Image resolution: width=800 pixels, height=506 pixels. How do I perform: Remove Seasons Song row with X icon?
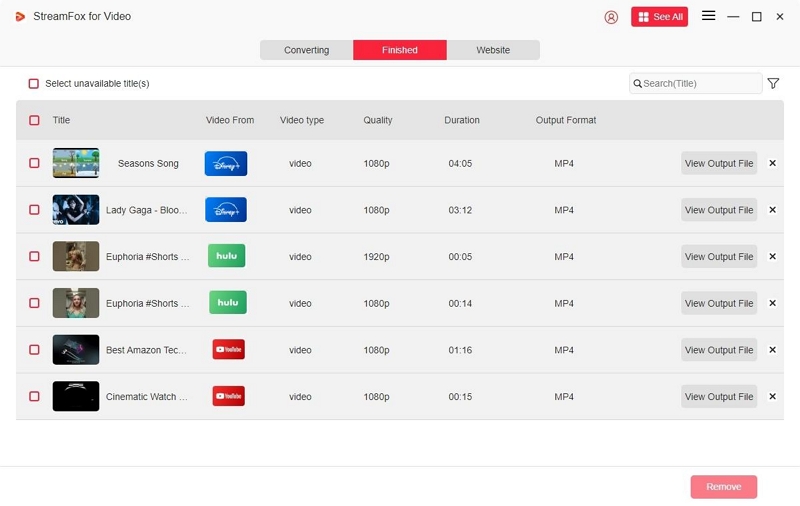click(772, 163)
